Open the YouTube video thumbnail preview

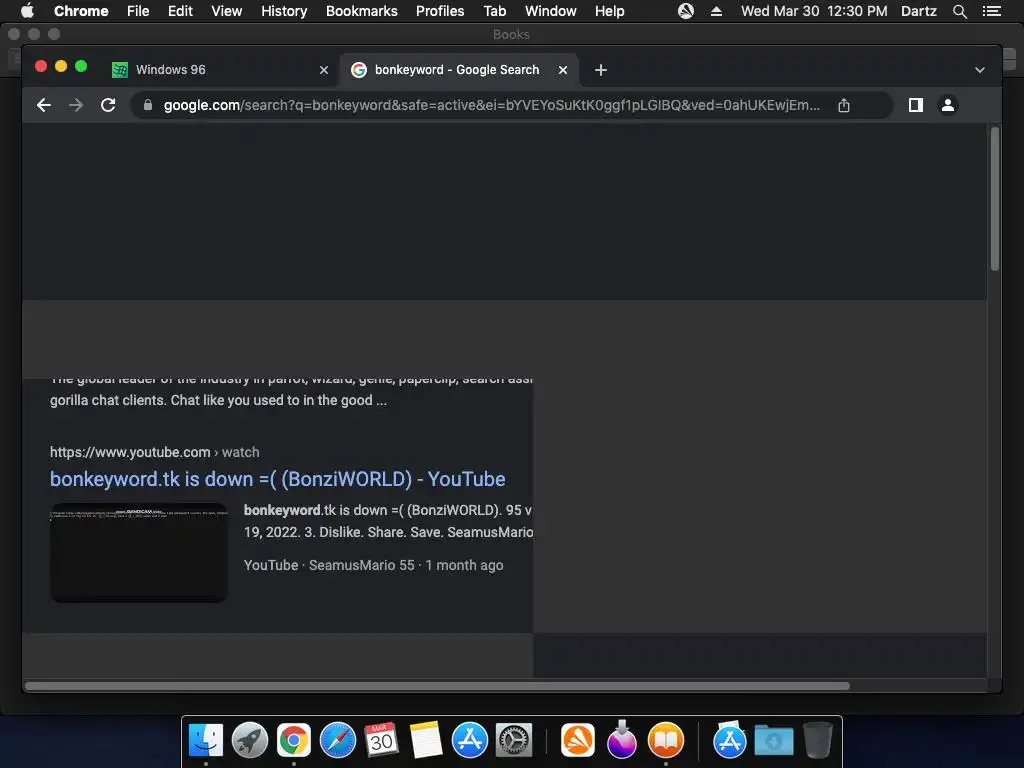click(x=139, y=552)
